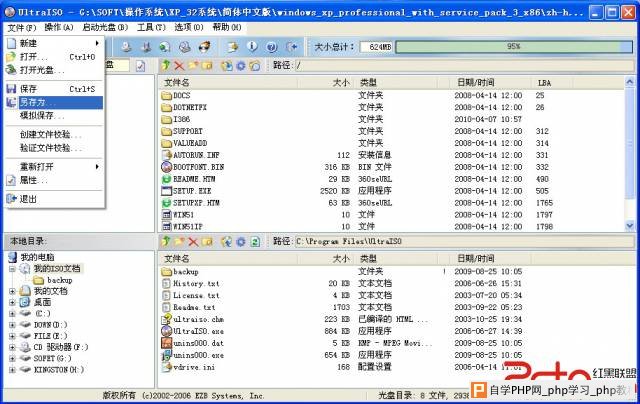Click image list scrollbar up arrow
This screenshot has width=640, height=404.
click(x=629, y=82)
